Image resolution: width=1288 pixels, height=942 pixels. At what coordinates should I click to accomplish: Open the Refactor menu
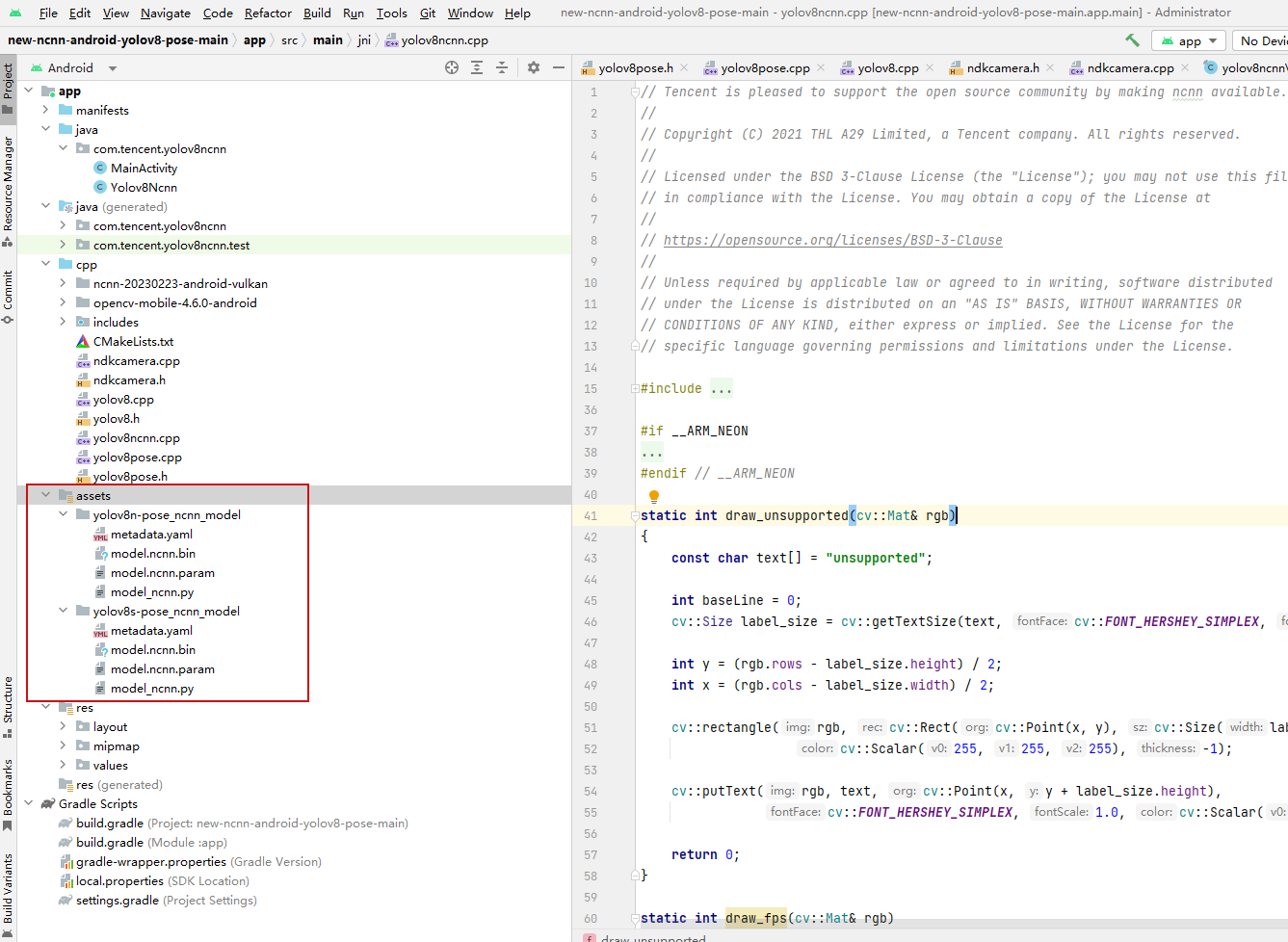coord(268,13)
